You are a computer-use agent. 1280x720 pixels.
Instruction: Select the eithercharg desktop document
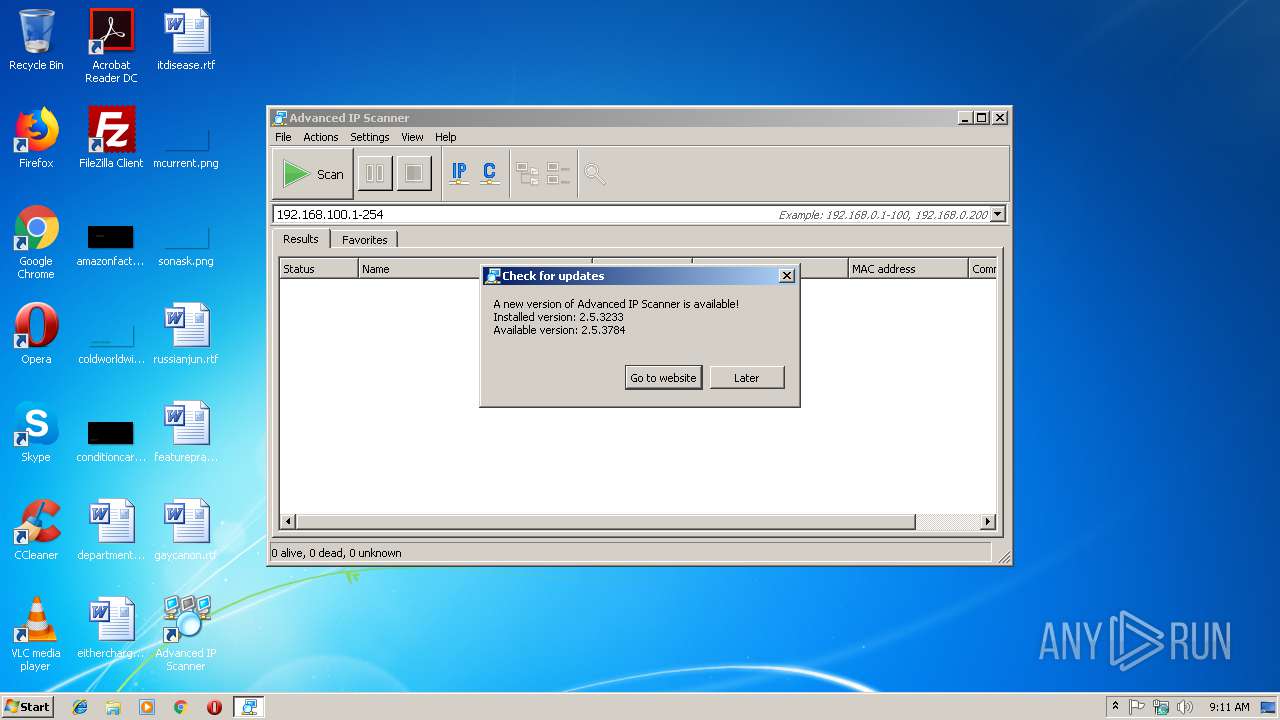[x=111, y=629]
